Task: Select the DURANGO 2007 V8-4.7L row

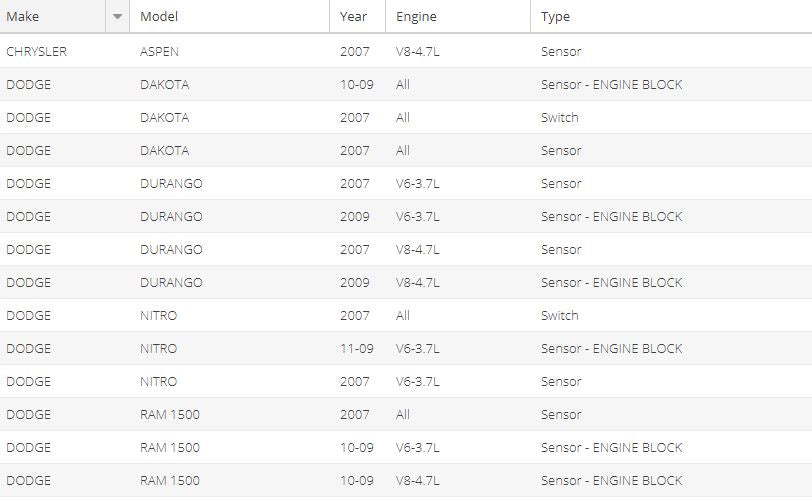Action: pos(406,250)
